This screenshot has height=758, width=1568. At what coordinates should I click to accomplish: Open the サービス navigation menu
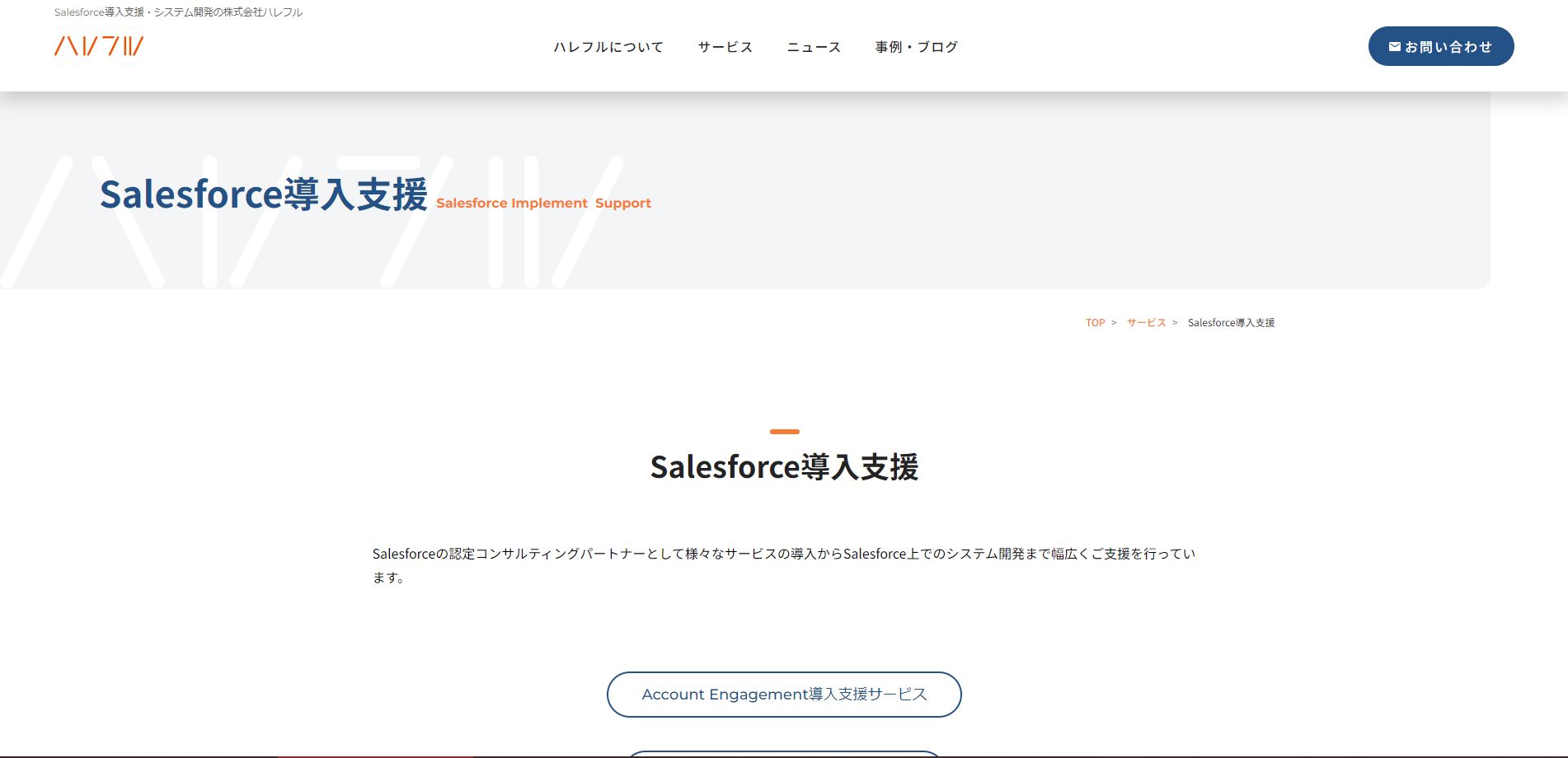[x=724, y=47]
